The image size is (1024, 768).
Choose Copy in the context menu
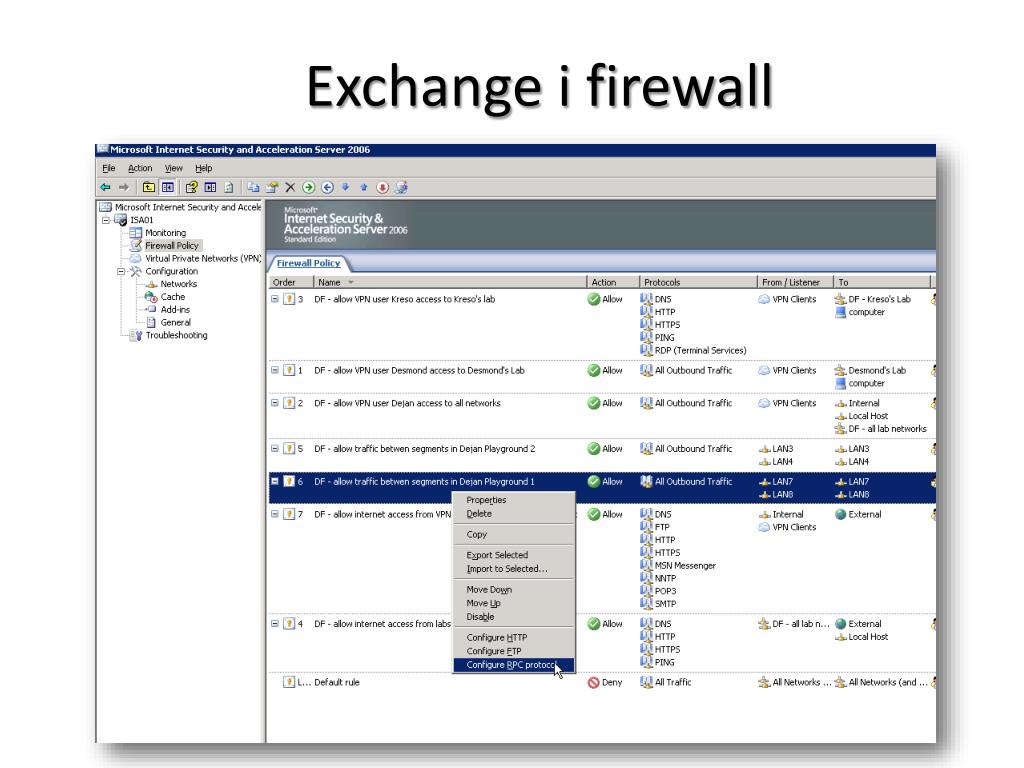(513, 534)
